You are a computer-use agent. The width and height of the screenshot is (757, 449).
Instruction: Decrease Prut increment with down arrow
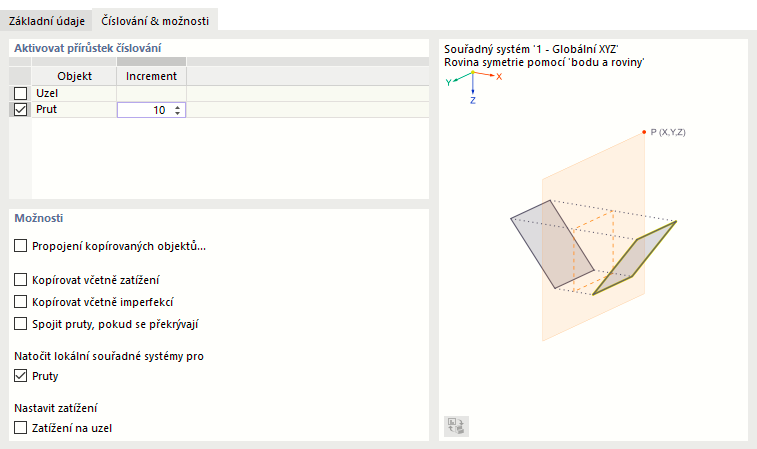(x=177, y=113)
